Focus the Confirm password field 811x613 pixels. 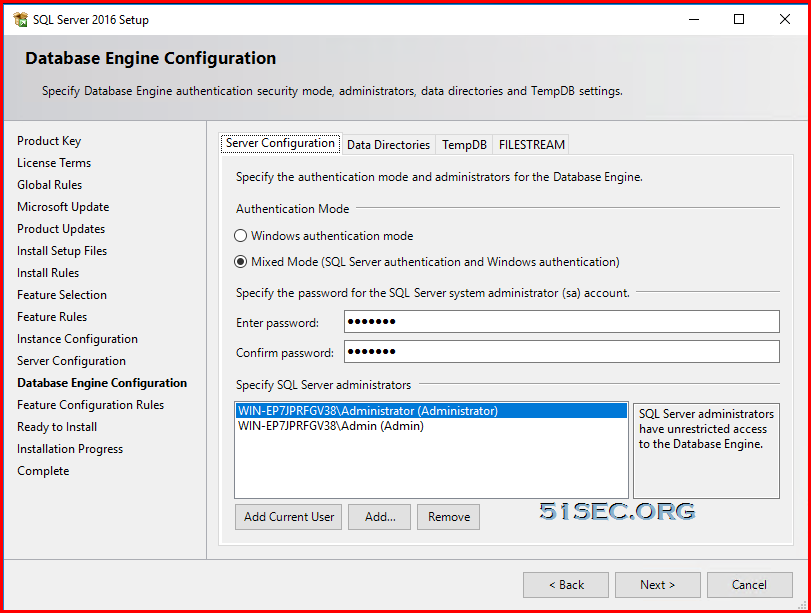[x=562, y=352]
